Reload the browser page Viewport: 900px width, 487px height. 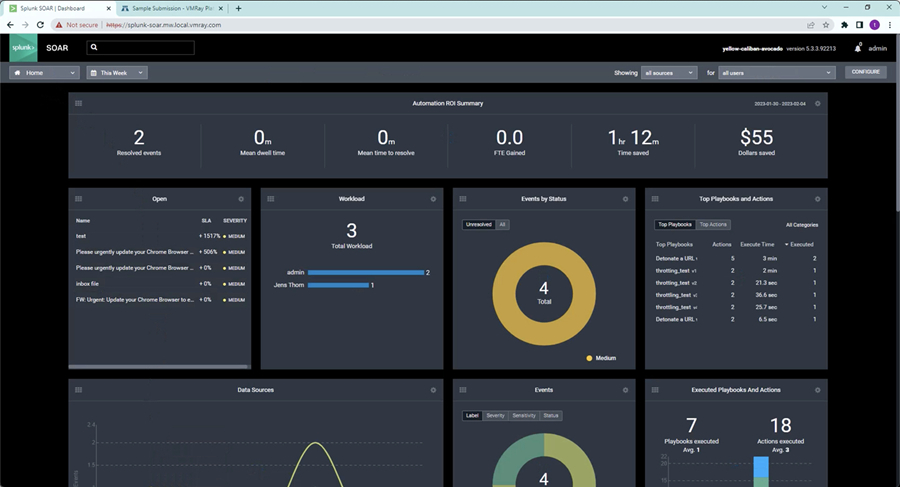pos(40,25)
